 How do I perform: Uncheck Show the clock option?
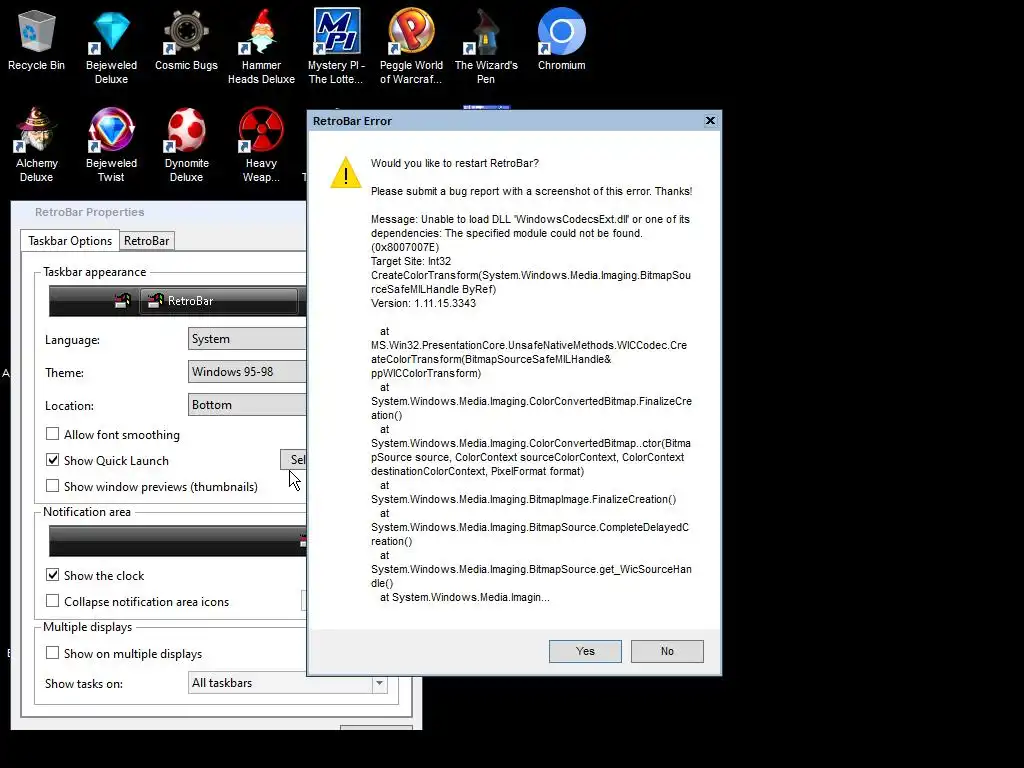[52, 575]
